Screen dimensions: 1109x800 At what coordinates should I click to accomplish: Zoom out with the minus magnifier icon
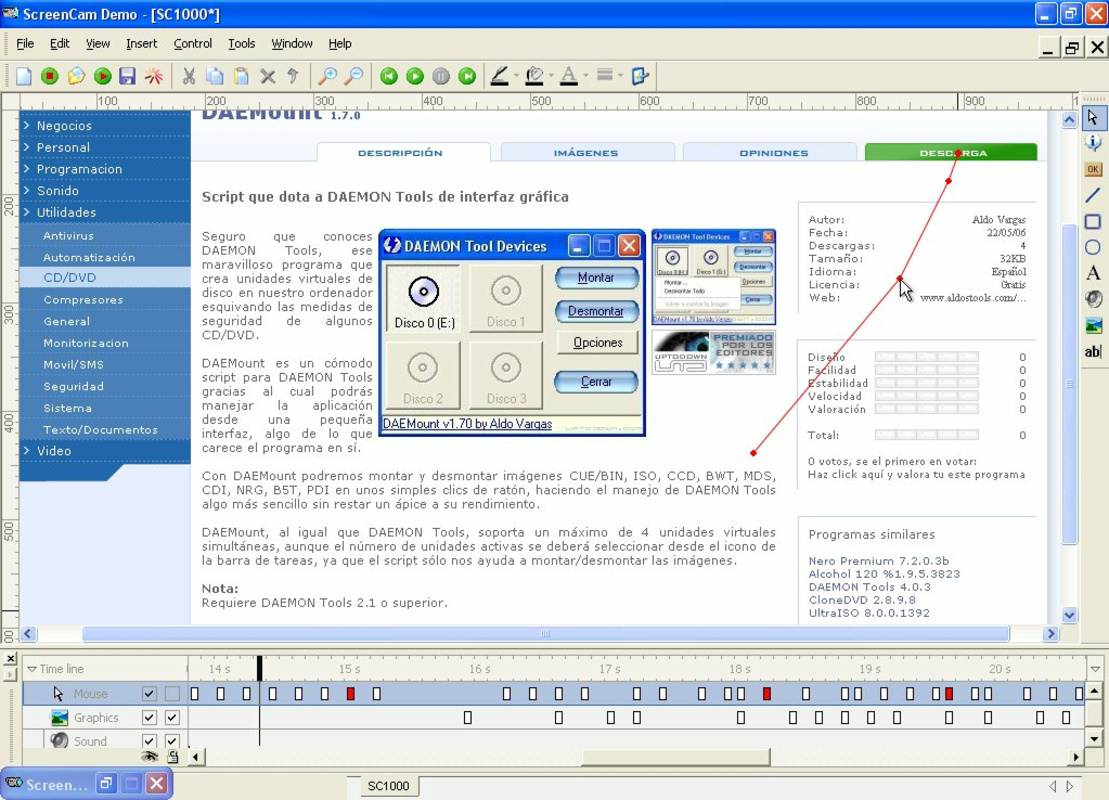tap(354, 76)
